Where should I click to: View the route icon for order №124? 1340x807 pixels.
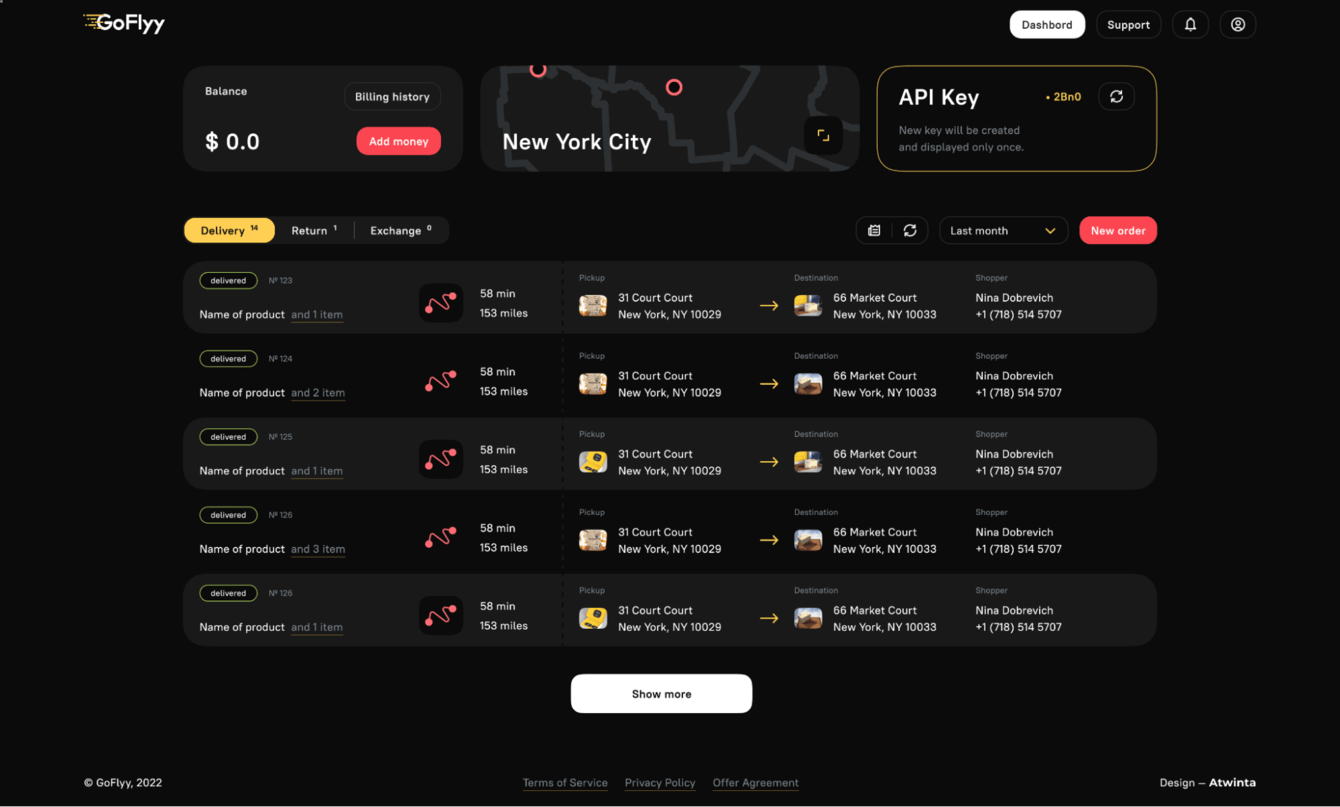click(x=441, y=381)
